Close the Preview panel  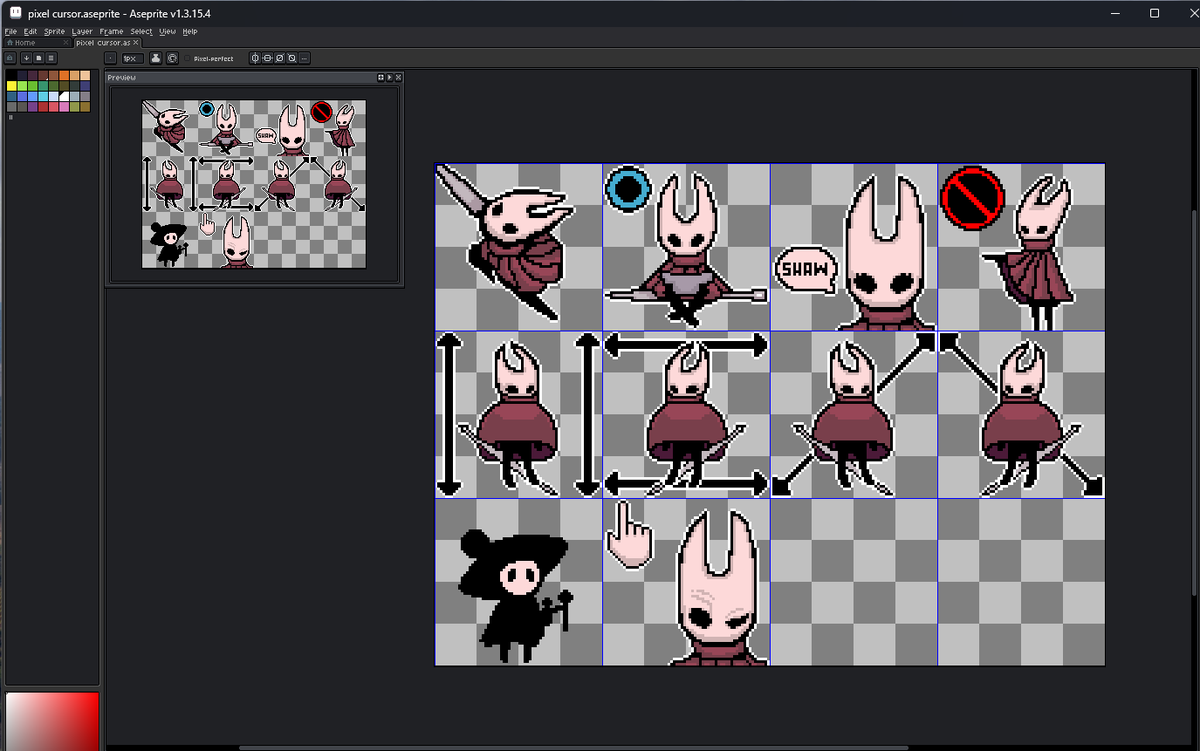pos(398,77)
